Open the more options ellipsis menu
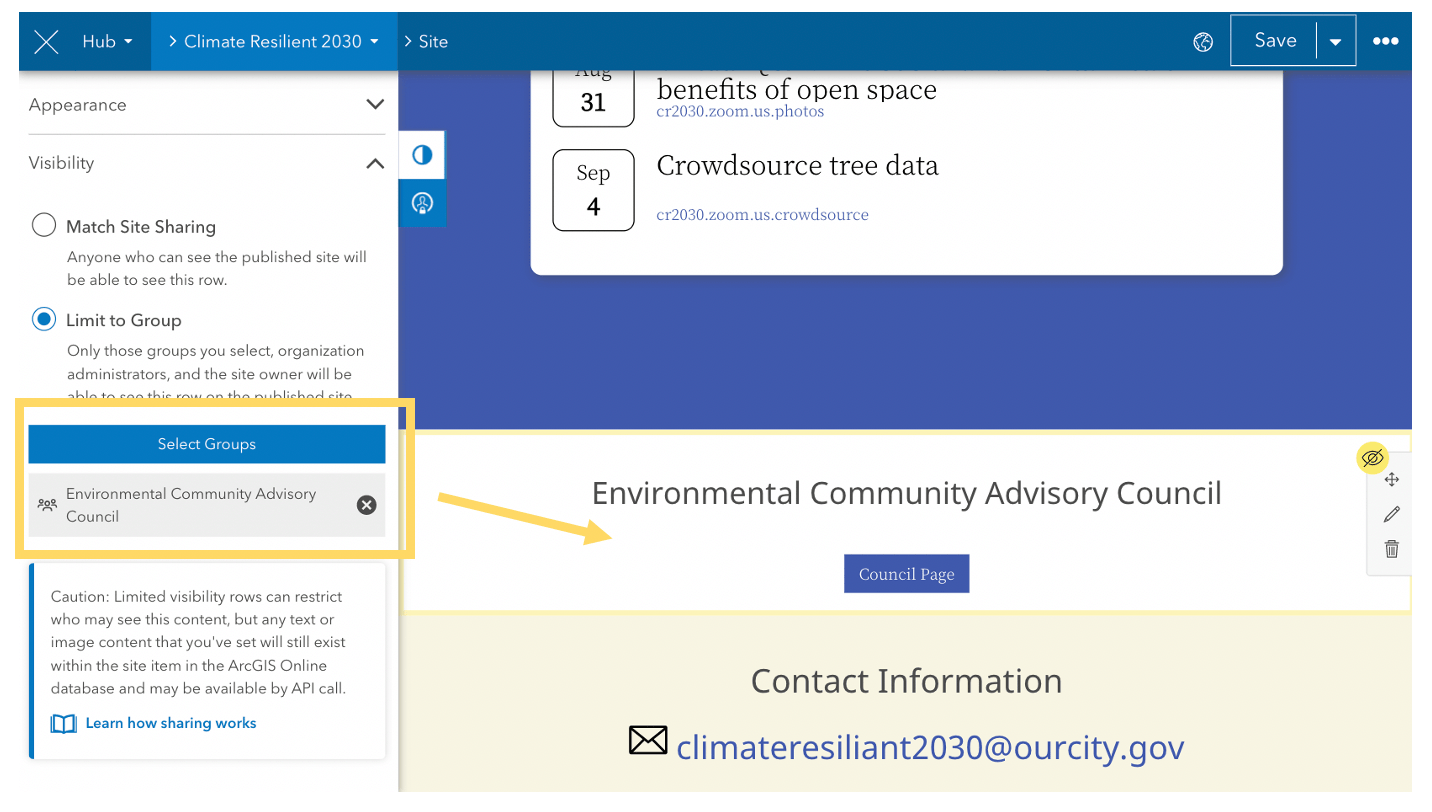 pos(1385,41)
